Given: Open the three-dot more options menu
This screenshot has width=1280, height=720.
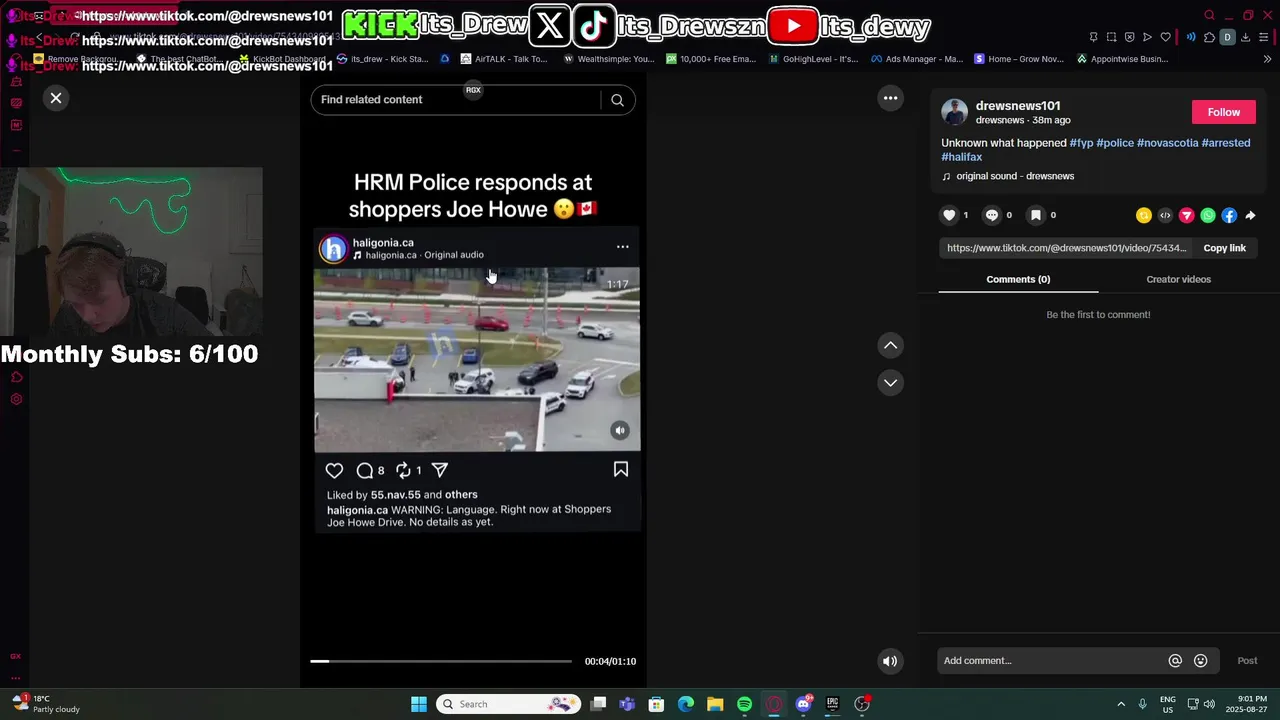Looking at the screenshot, I should (890, 98).
